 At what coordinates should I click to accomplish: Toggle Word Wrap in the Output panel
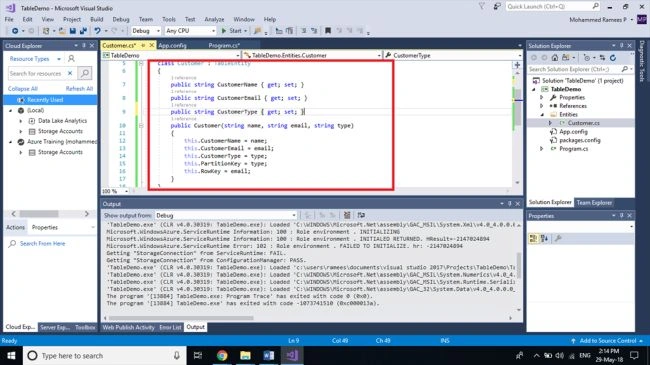coord(361,215)
